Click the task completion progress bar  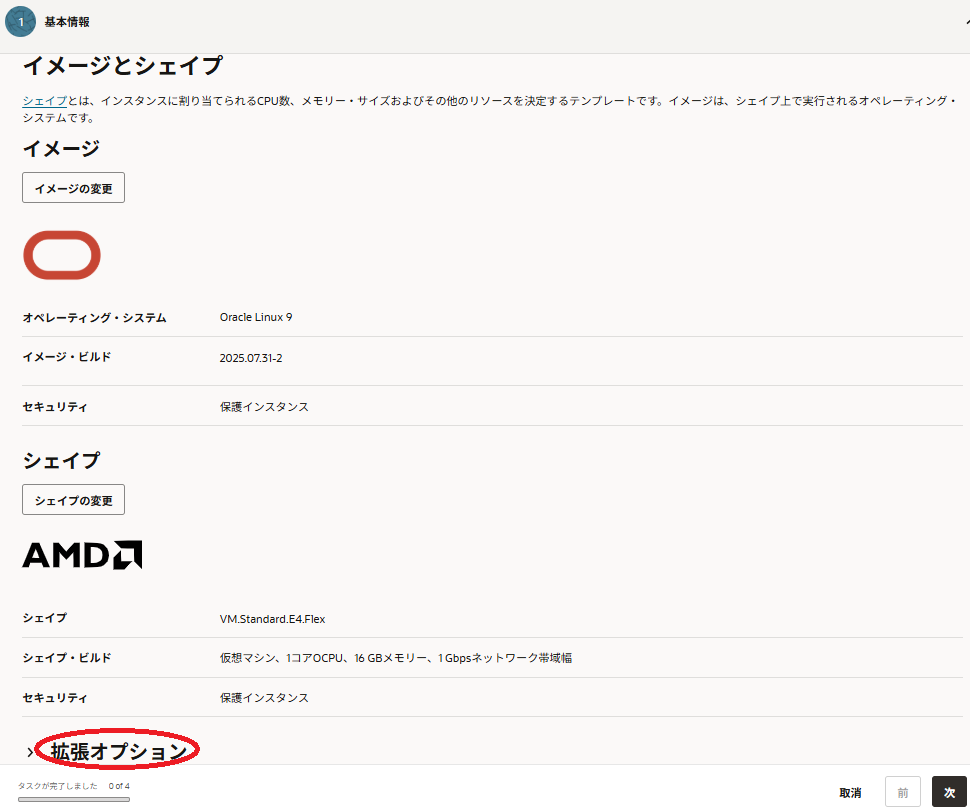click(x=74, y=799)
